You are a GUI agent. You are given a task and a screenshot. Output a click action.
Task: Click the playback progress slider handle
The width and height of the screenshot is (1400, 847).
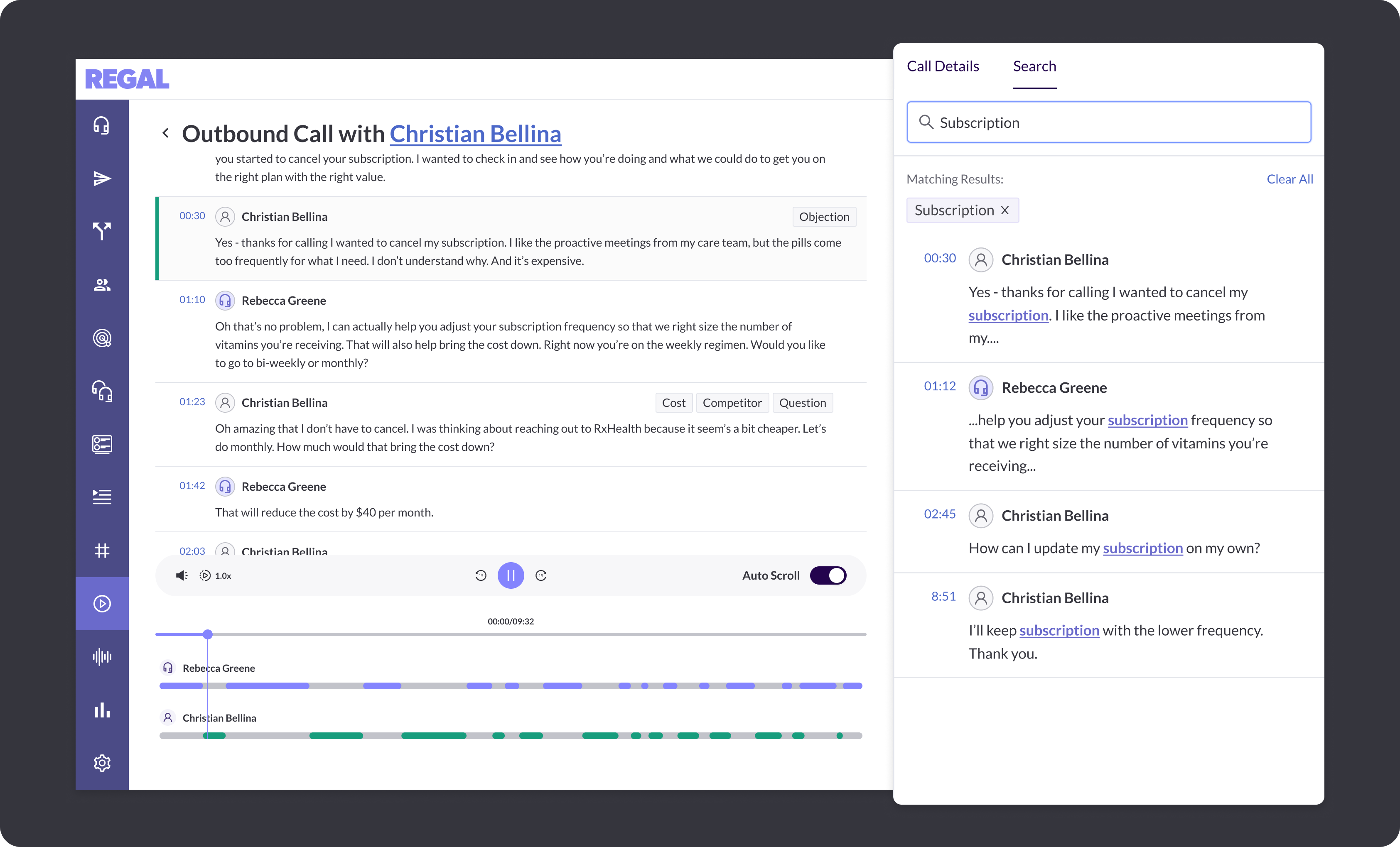point(208,634)
